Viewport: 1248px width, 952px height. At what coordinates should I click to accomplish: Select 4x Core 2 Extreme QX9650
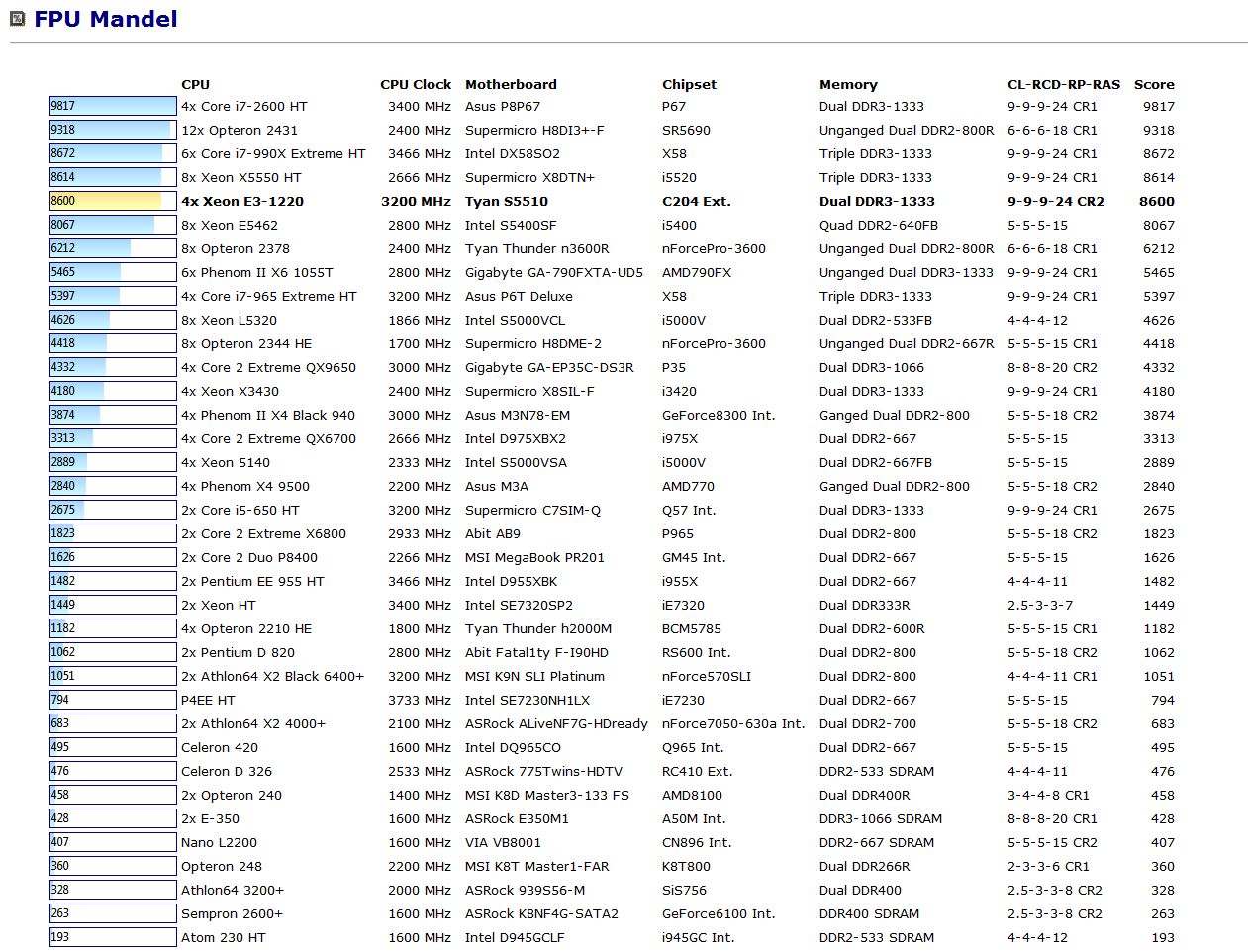pyautogui.click(x=268, y=368)
